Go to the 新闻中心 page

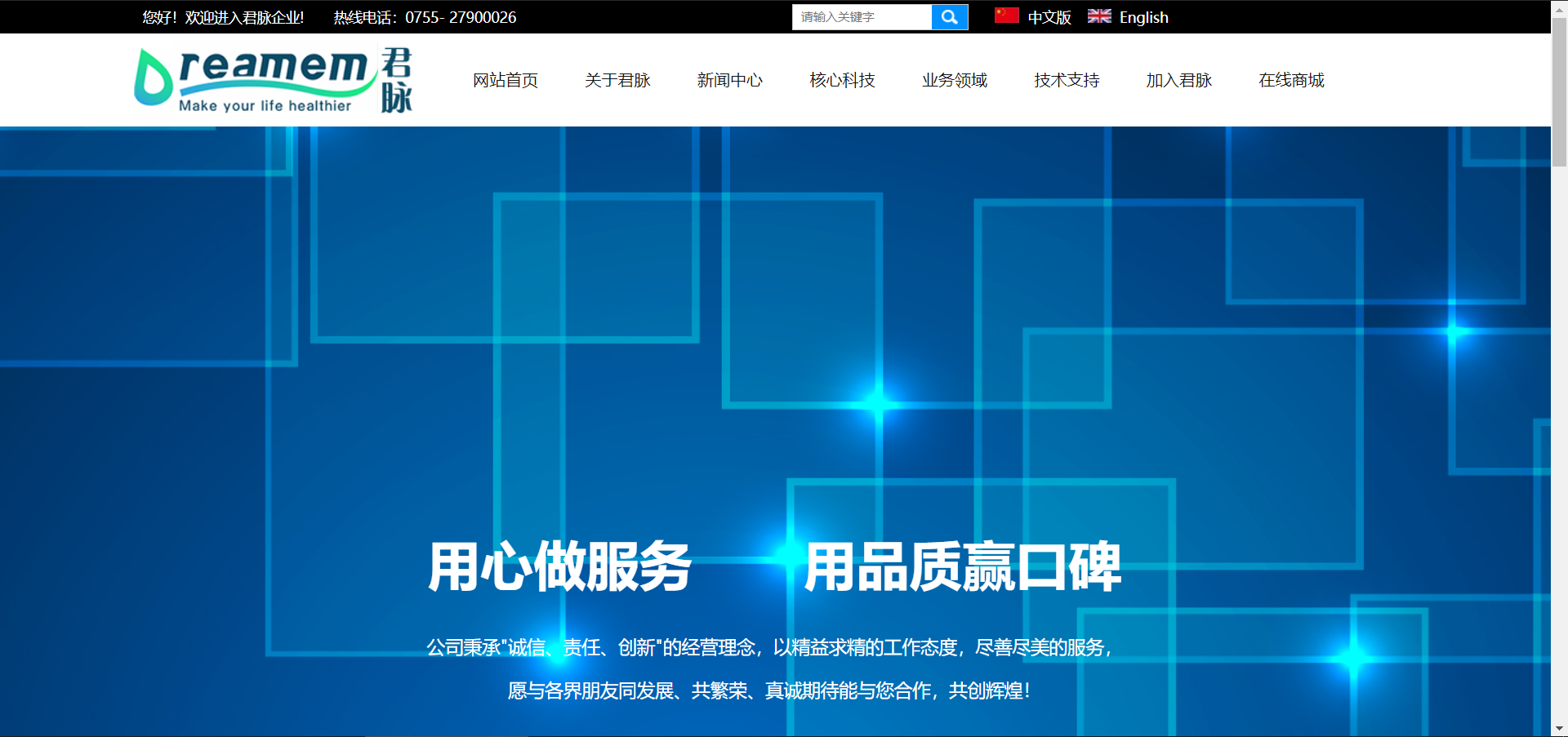click(x=729, y=80)
